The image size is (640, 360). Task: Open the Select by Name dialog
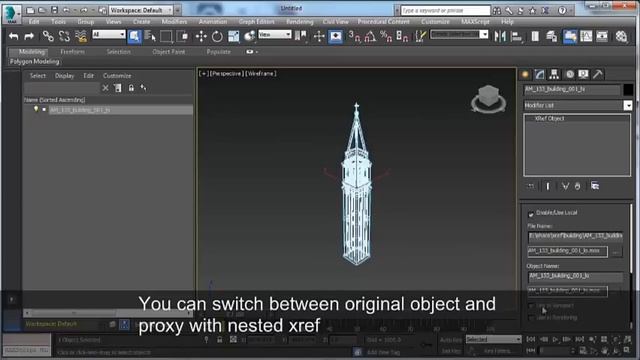point(150,36)
